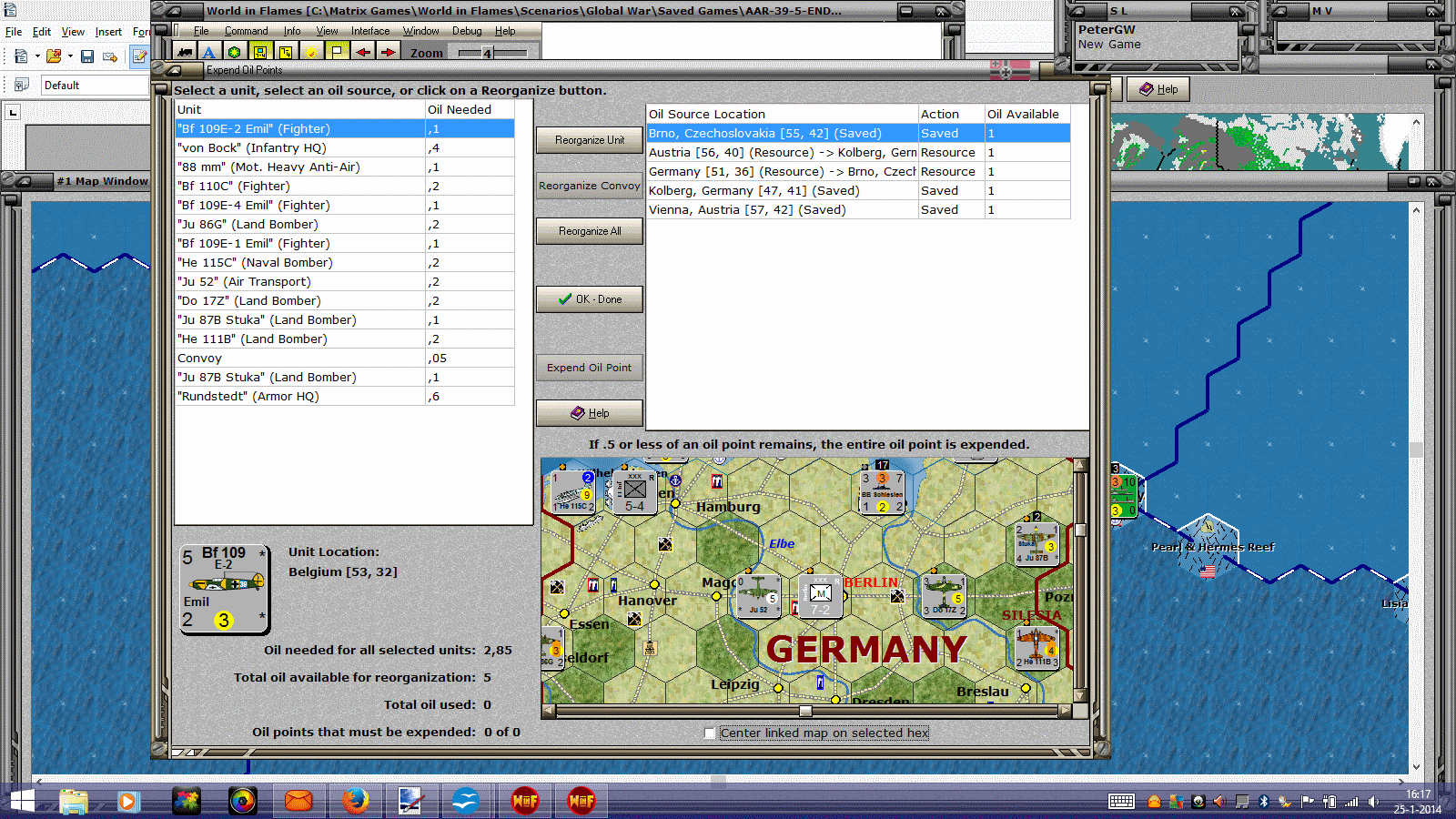This screenshot has width=1456, height=819.
Task: Click the Reorganize Unit button
Action: point(590,140)
